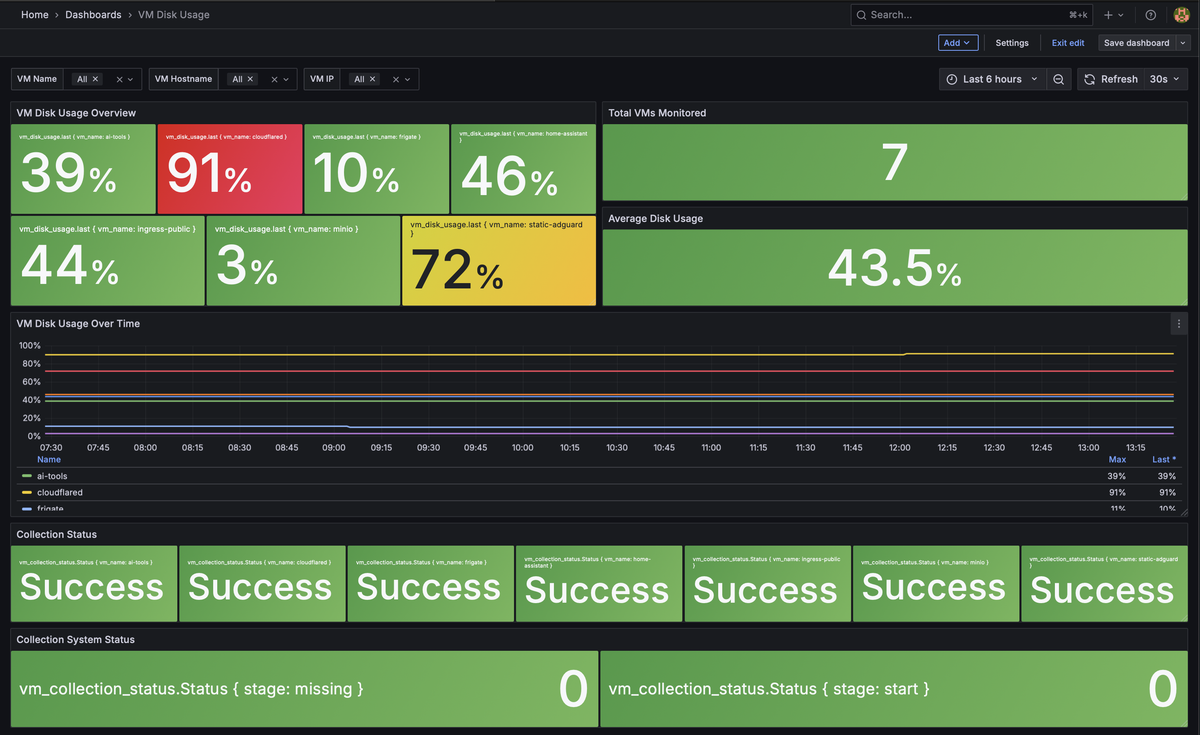Viewport: 1200px width, 735px height.
Task: Click the plus icon to create new content
Action: 1106,15
